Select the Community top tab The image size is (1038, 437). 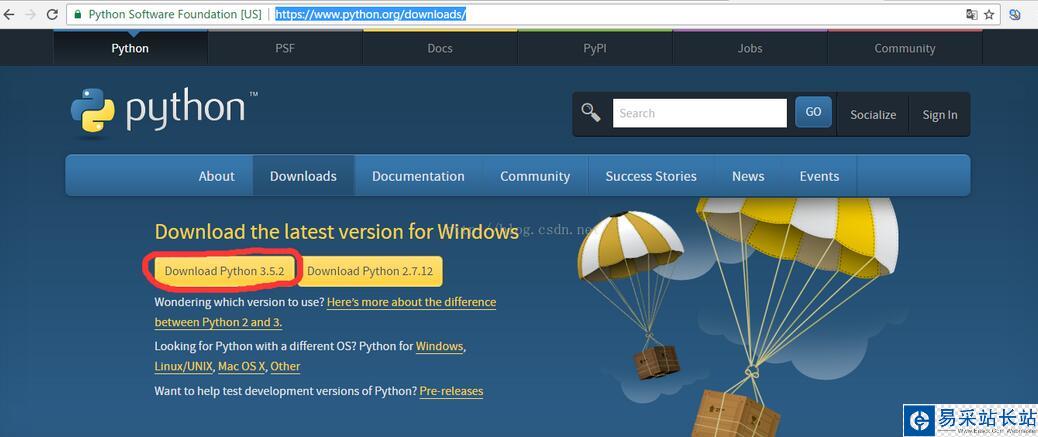click(905, 48)
